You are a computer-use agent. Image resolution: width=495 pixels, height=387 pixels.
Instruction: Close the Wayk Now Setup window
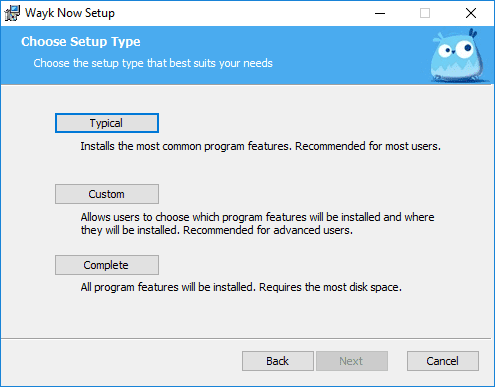[x=471, y=13]
